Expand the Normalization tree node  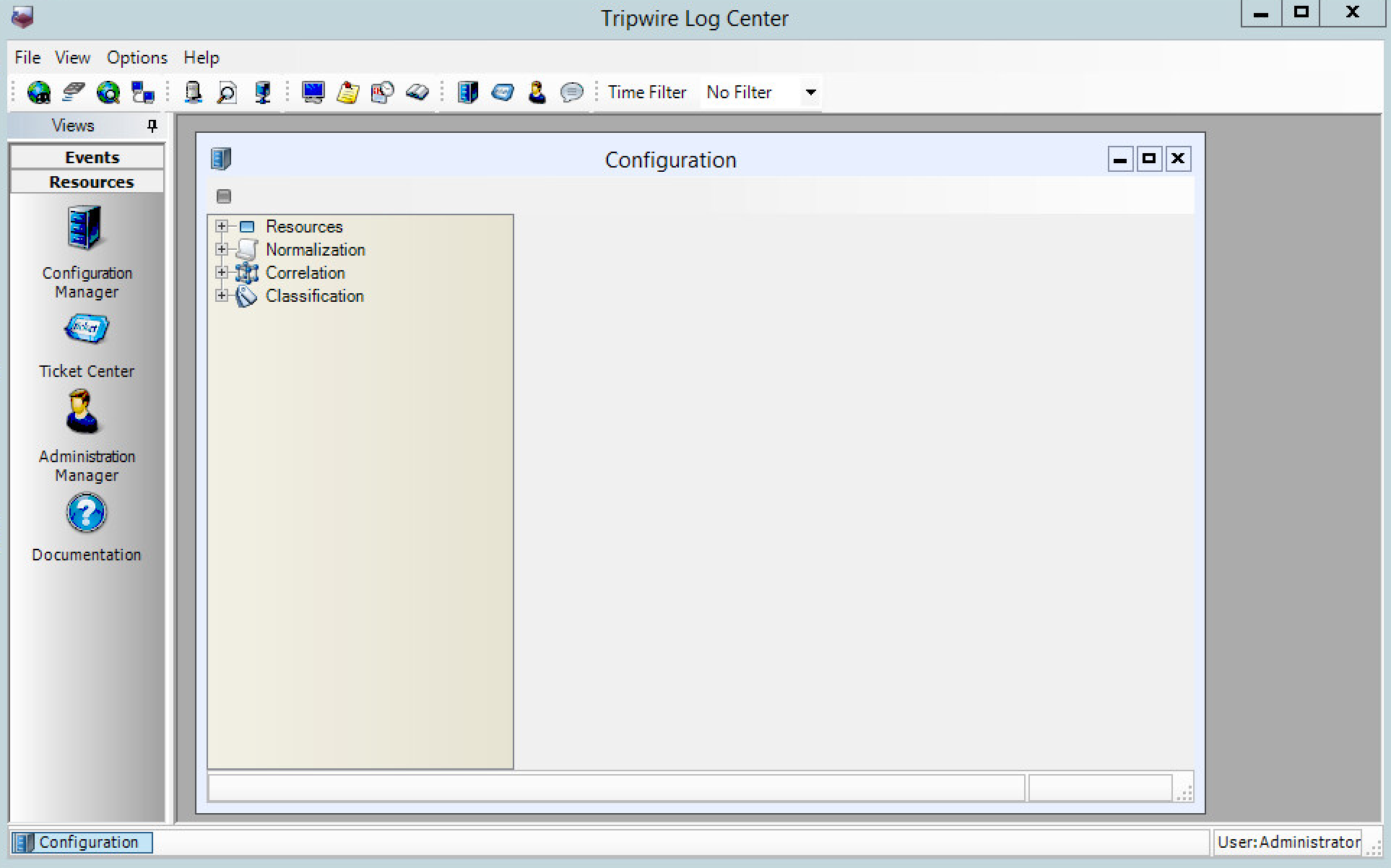pos(222,250)
